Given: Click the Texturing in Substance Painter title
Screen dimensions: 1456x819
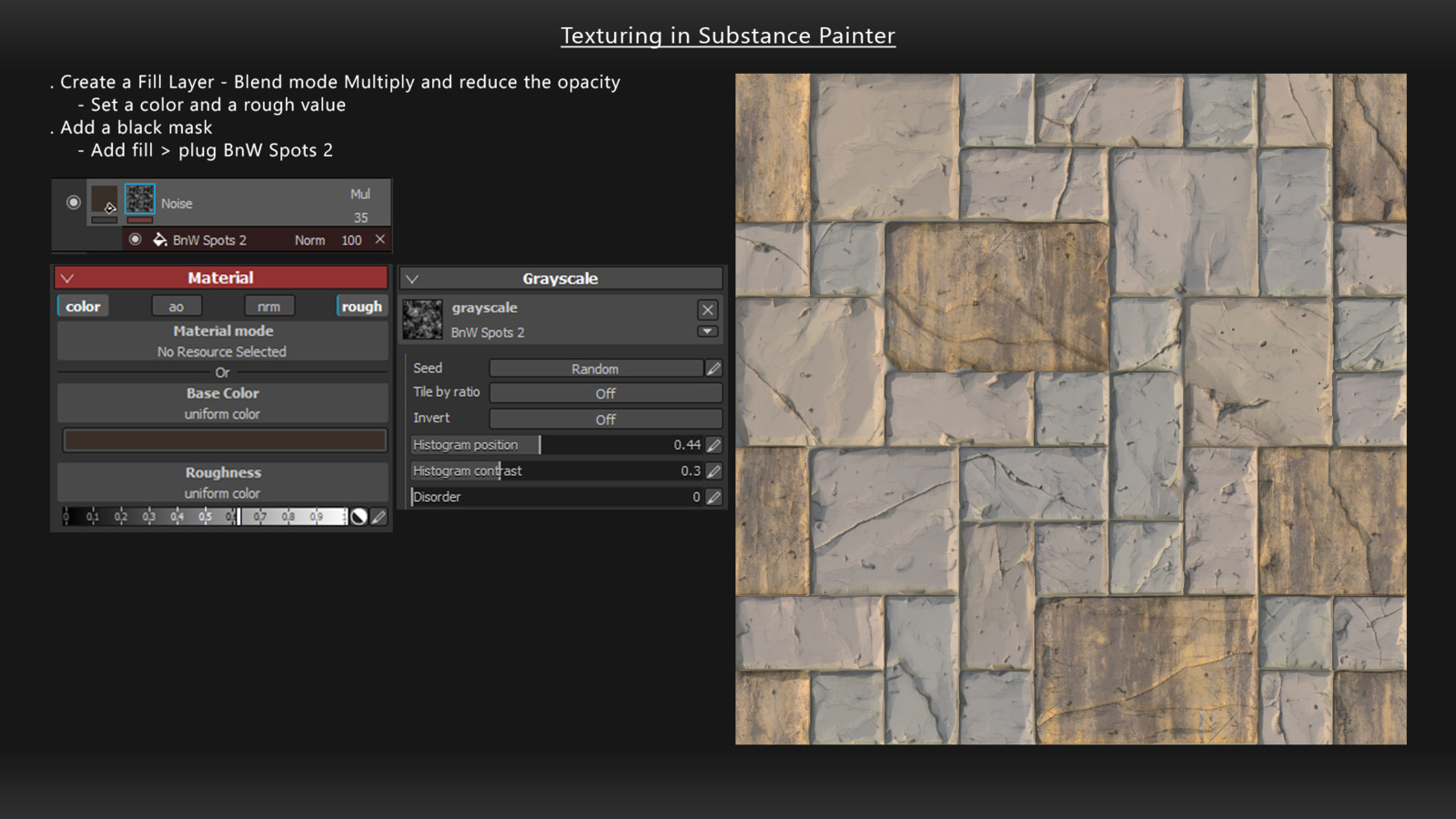Looking at the screenshot, I should [728, 35].
